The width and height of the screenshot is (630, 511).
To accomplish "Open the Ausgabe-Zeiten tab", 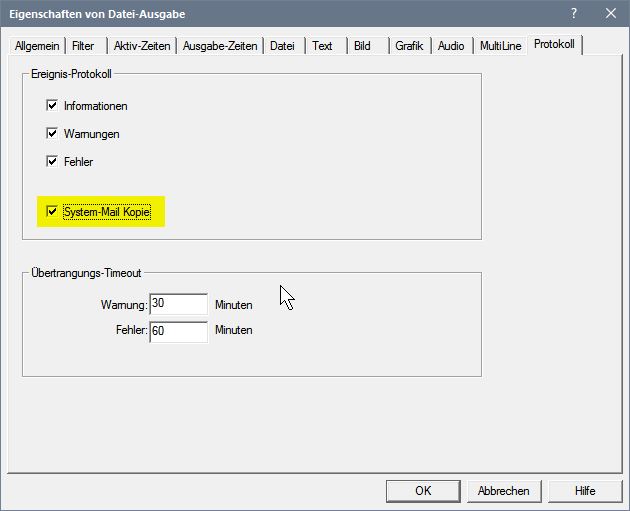I will pyautogui.click(x=220, y=46).
